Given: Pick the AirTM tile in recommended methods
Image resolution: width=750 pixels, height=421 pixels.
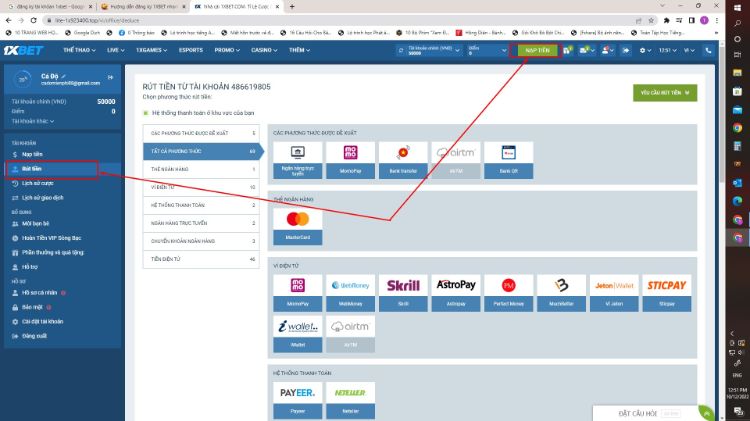Looking at the screenshot, I should click(456, 160).
